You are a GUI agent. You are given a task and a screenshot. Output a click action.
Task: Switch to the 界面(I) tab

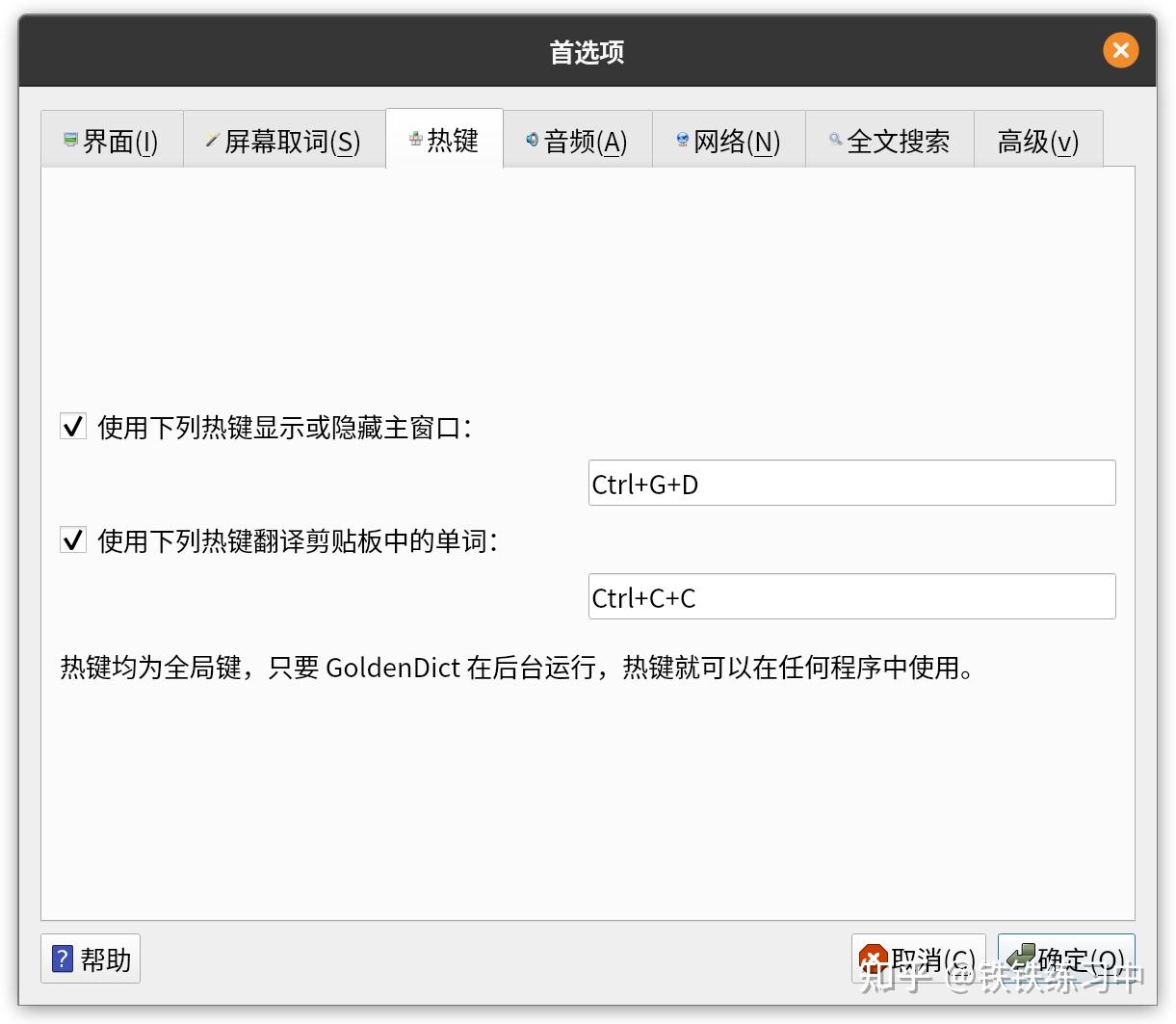pos(112,141)
